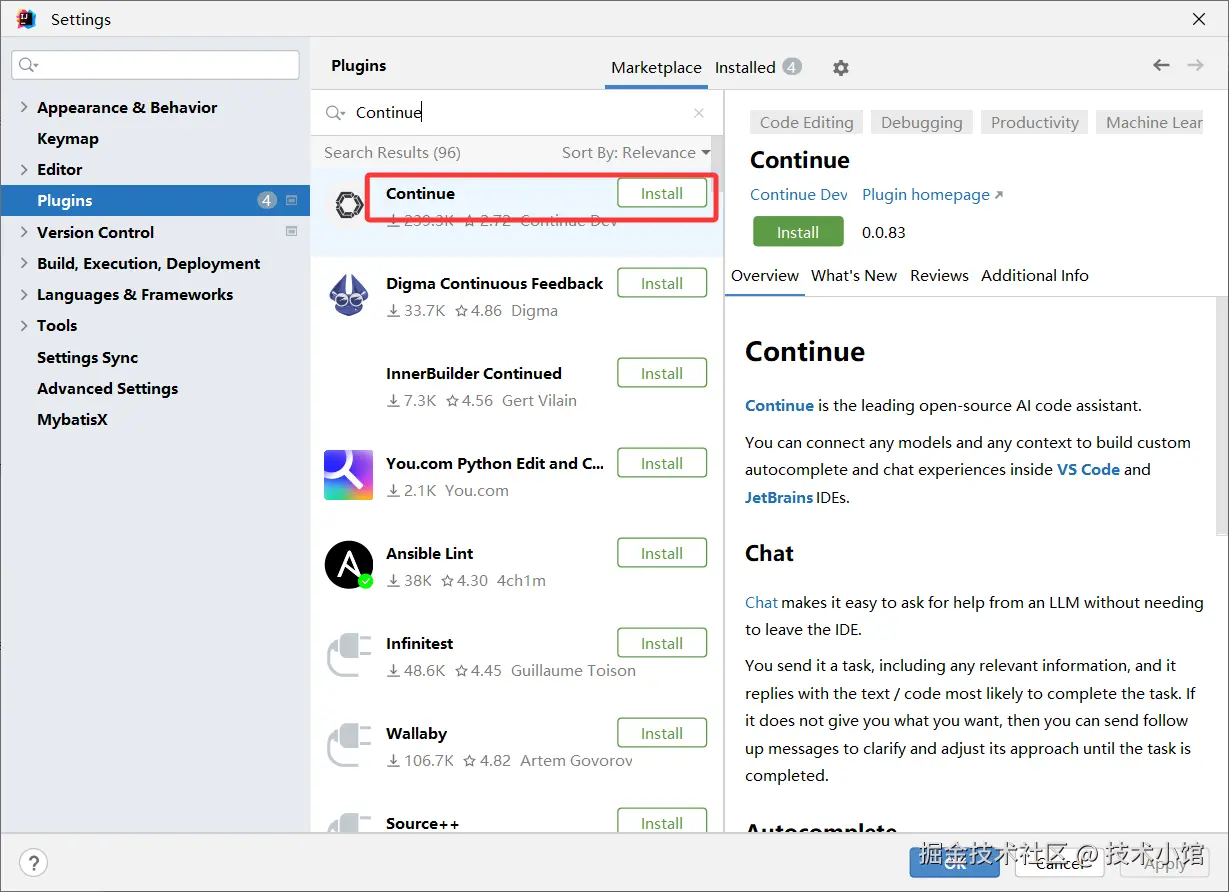Screen dimensions: 1229x892
Task: Expand Languages & Frameworks node
Action: [x=24, y=294]
